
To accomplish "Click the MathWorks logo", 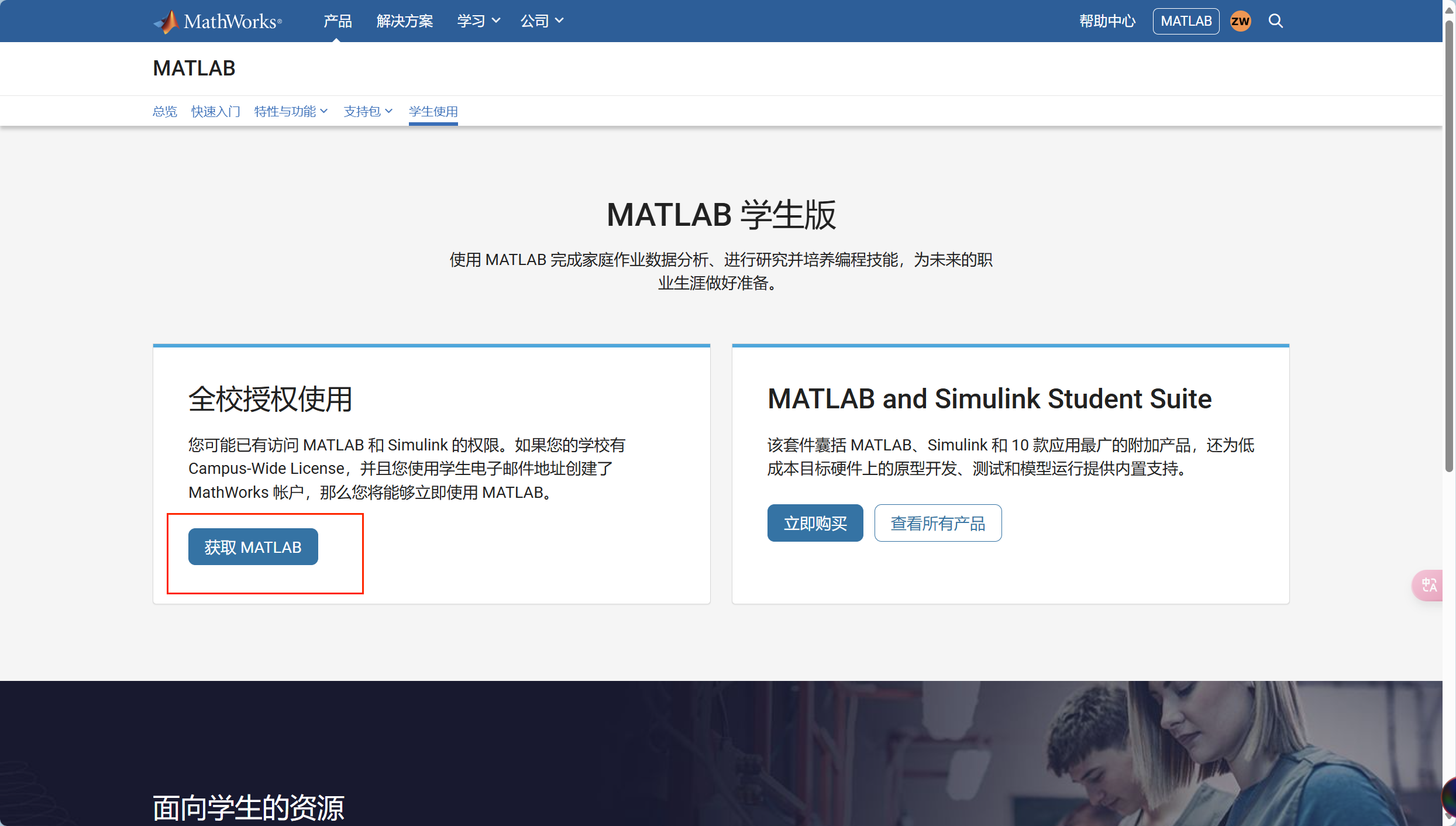I will [x=218, y=21].
